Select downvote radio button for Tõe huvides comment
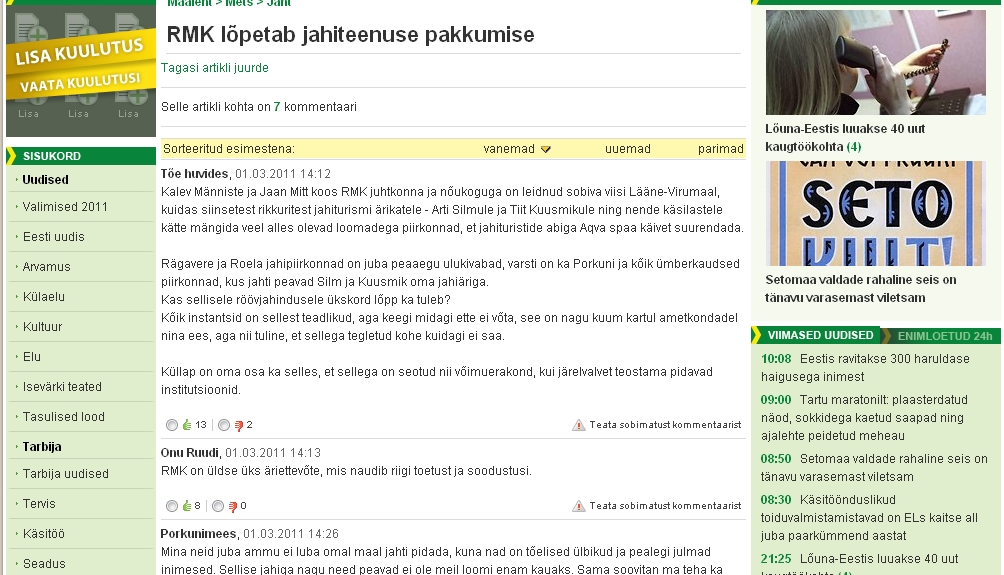Image resolution: width=1004 pixels, height=575 pixels. (224, 425)
